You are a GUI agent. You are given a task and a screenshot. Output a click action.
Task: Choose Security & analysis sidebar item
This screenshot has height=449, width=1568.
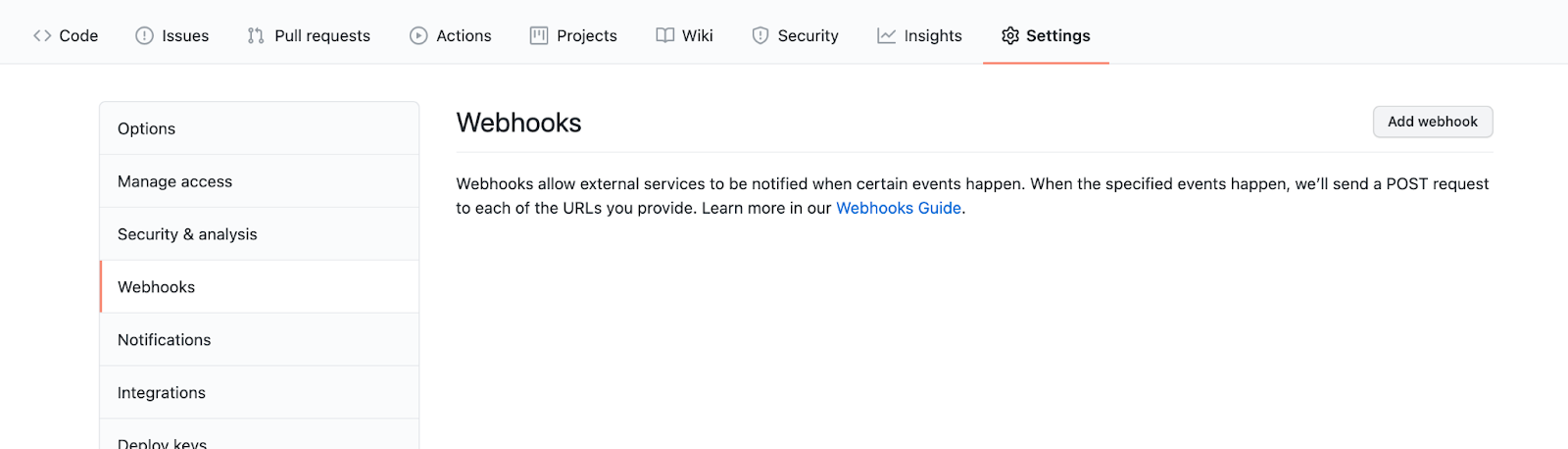click(187, 234)
